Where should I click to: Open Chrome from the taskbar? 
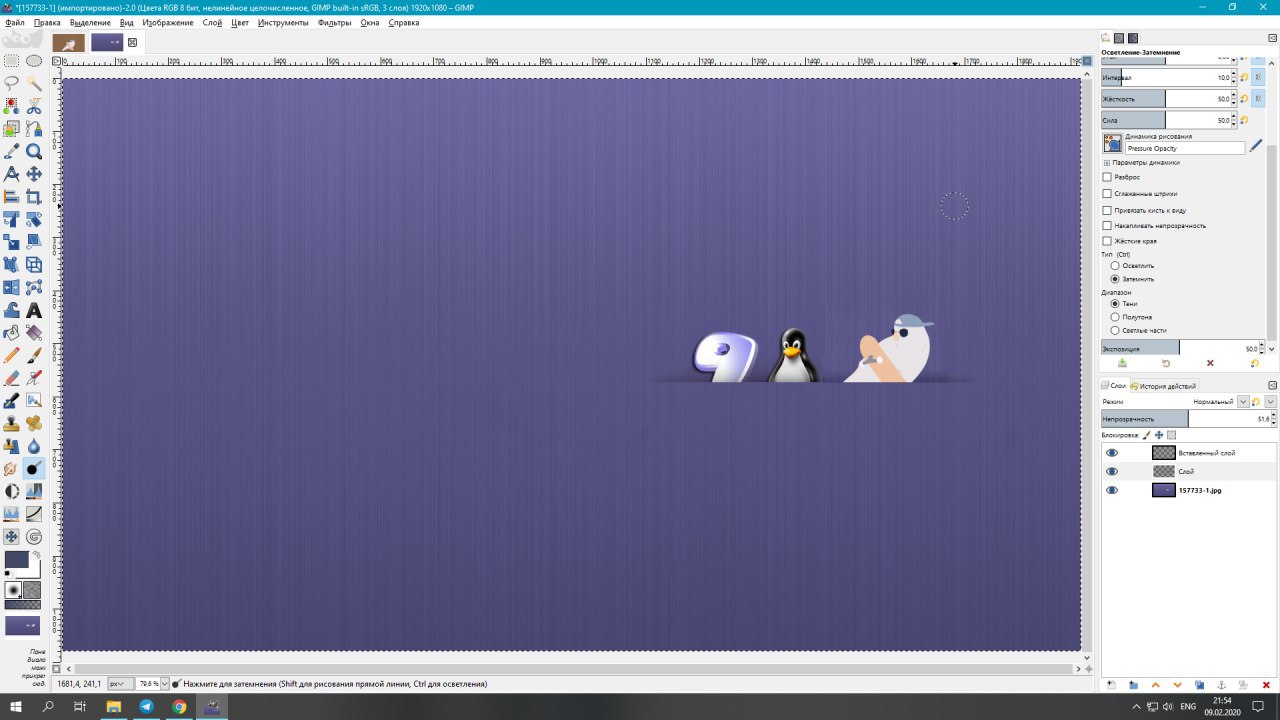coord(179,706)
